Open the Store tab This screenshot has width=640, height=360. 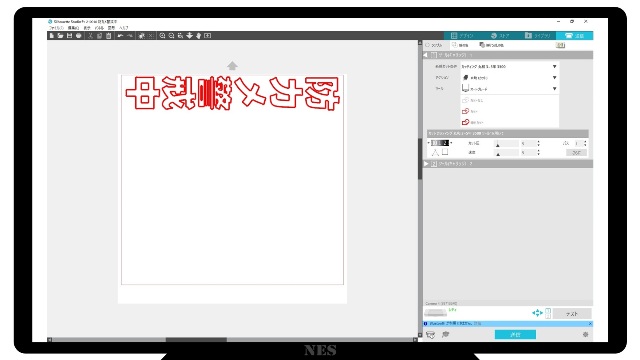tap(500, 36)
